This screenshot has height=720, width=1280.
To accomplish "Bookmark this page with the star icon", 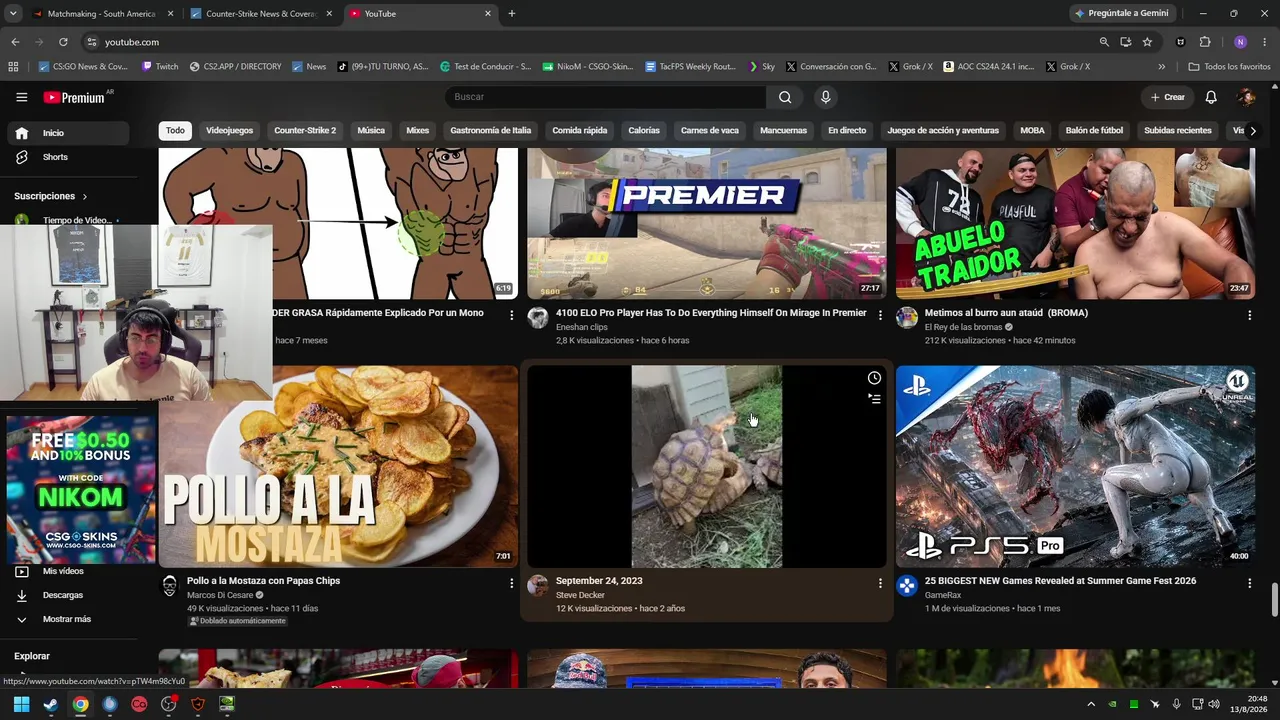I will [1147, 42].
